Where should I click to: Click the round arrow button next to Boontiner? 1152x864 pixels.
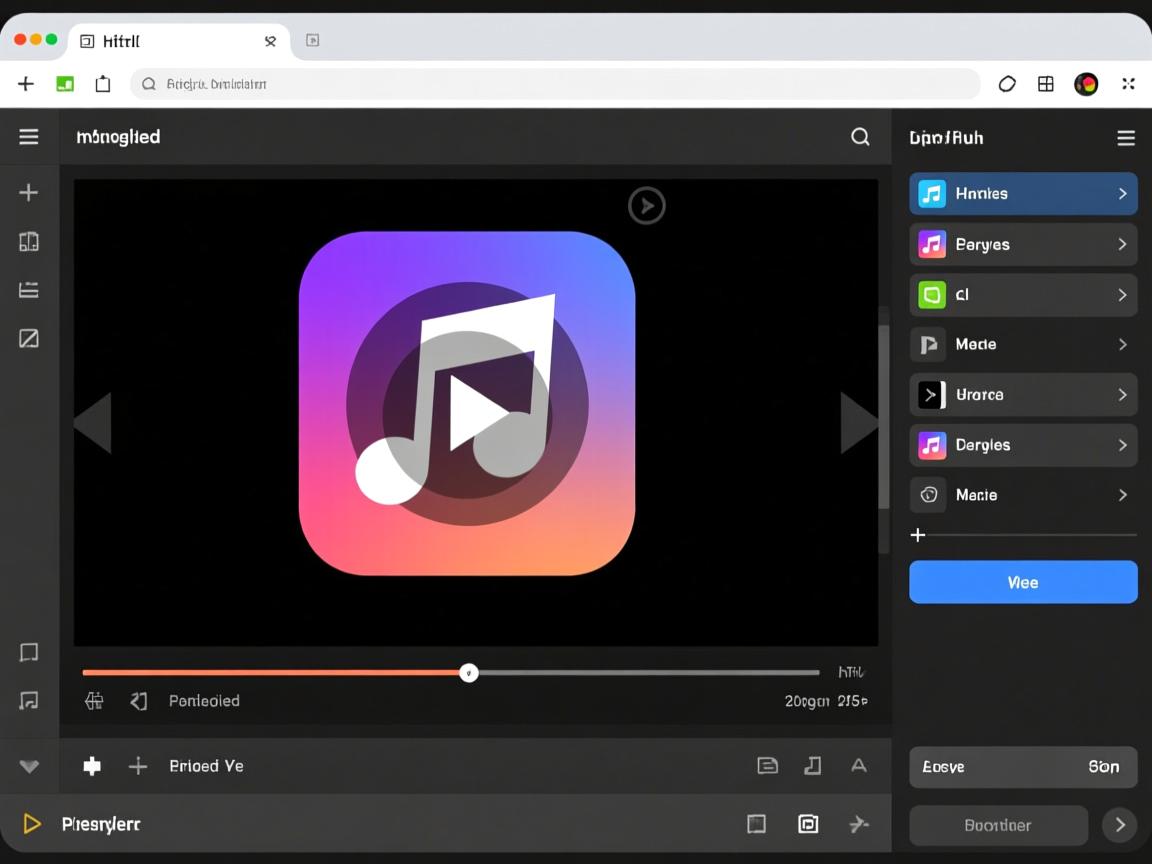[x=1119, y=825]
